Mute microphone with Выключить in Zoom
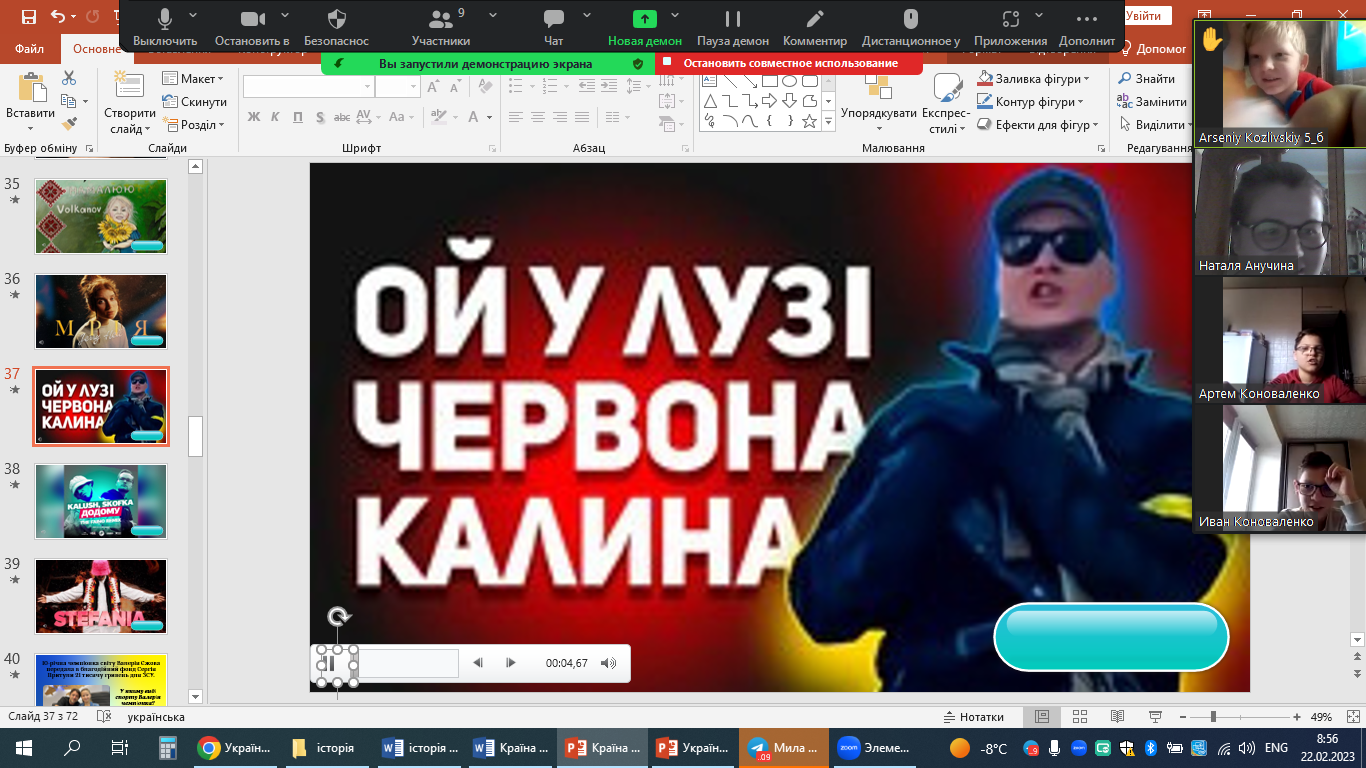1366x768 pixels. click(165, 27)
